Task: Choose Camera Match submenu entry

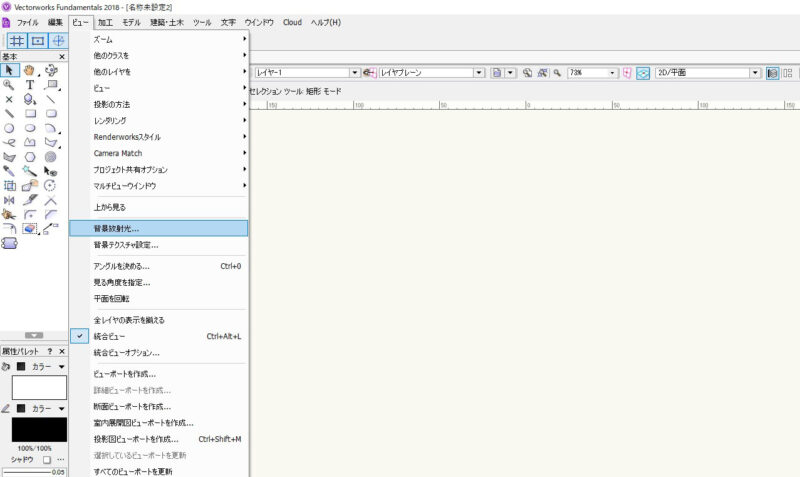Action: (x=159, y=153)
